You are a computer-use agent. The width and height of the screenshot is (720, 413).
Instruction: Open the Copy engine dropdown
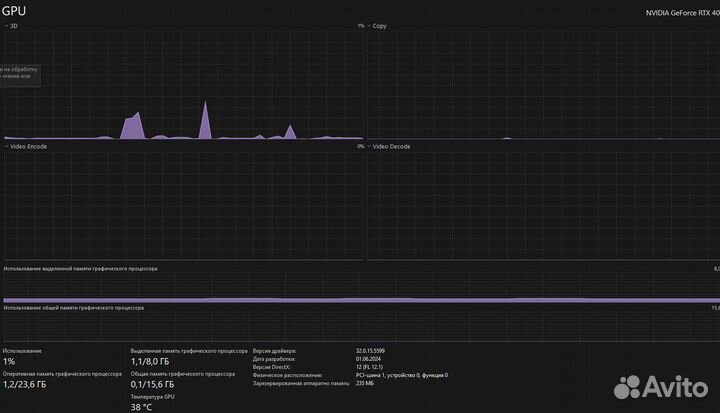coord(379,25)
